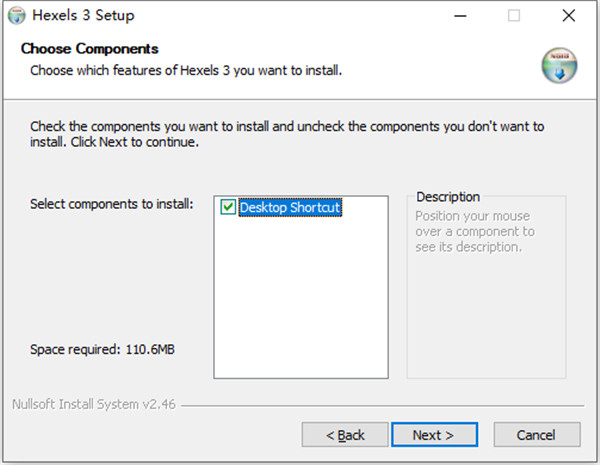Go back with the Back button
Viewport: 600px width, 465px height.
(x=346, y=435)
